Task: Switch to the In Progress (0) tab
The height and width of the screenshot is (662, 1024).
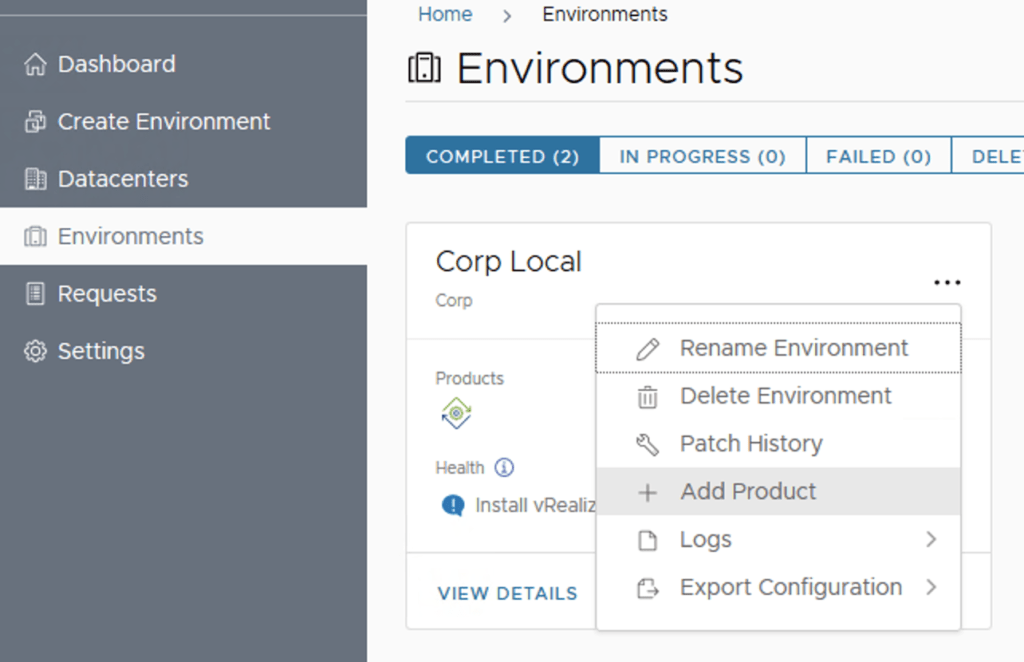Action: (x=702, y=157)
